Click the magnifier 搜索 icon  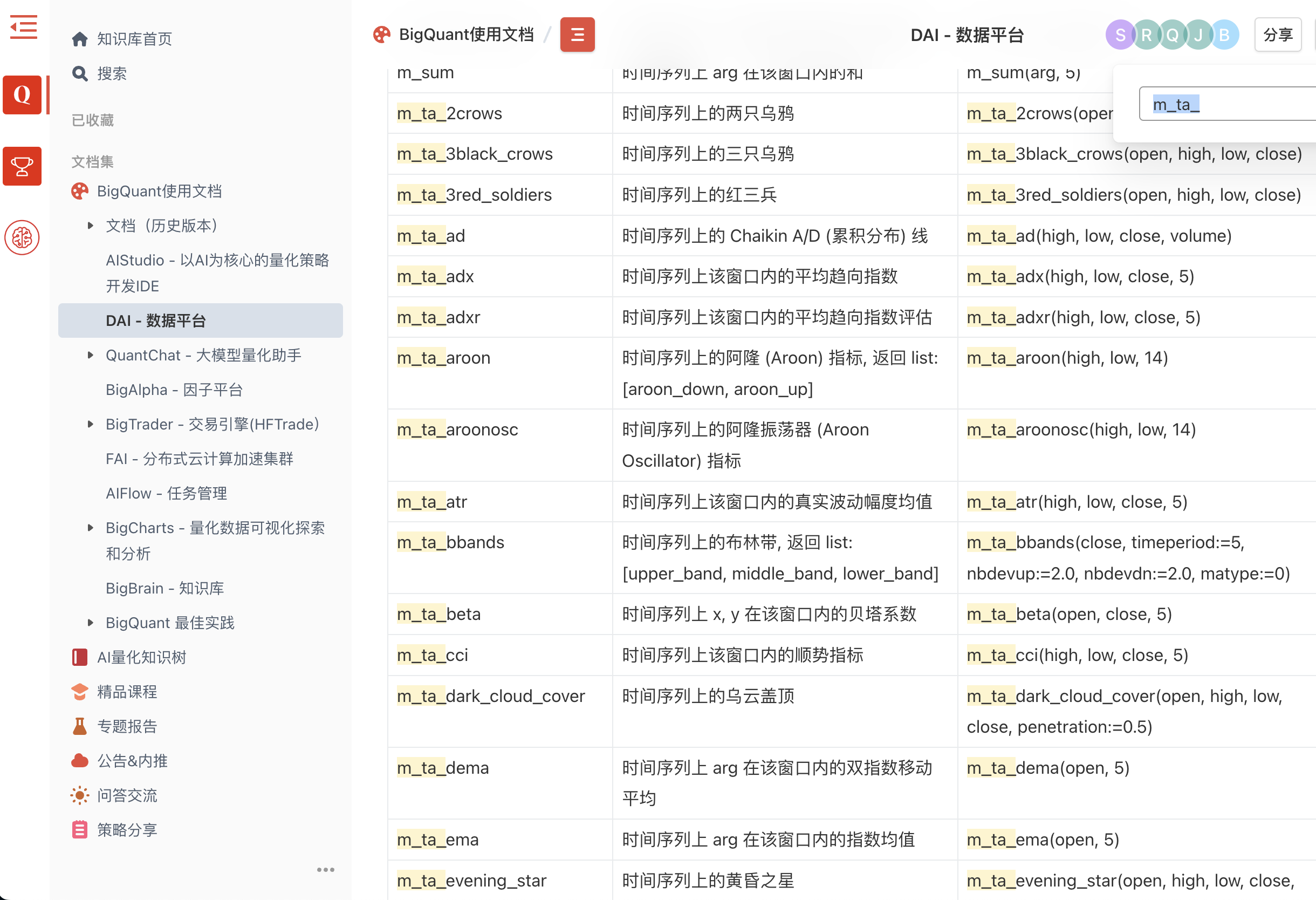pos(80,73)
